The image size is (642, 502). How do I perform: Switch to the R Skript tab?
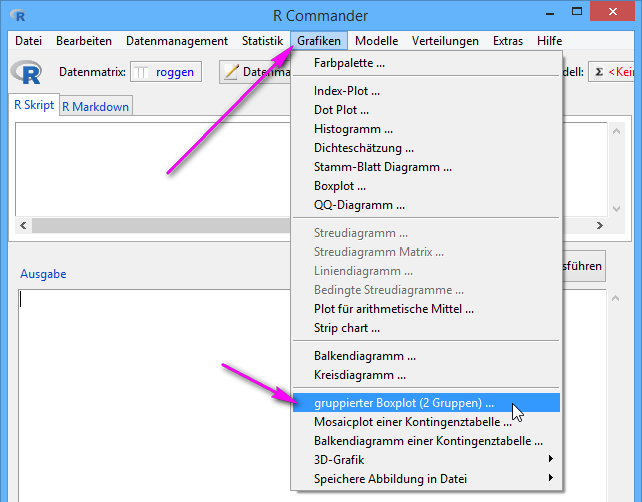tap(34, 105)
